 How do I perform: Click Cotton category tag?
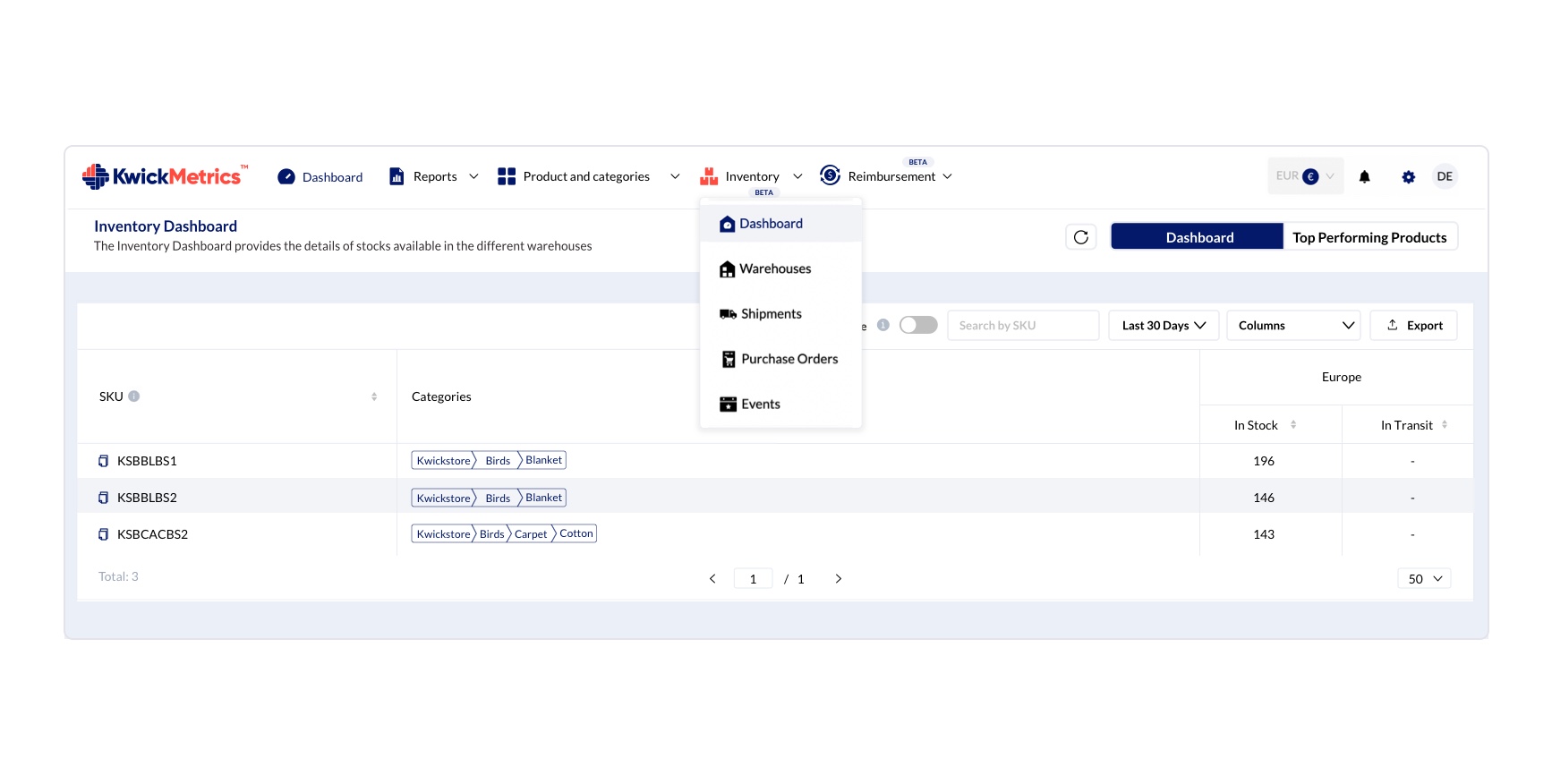pyautogui.click(x=576, y=533)
